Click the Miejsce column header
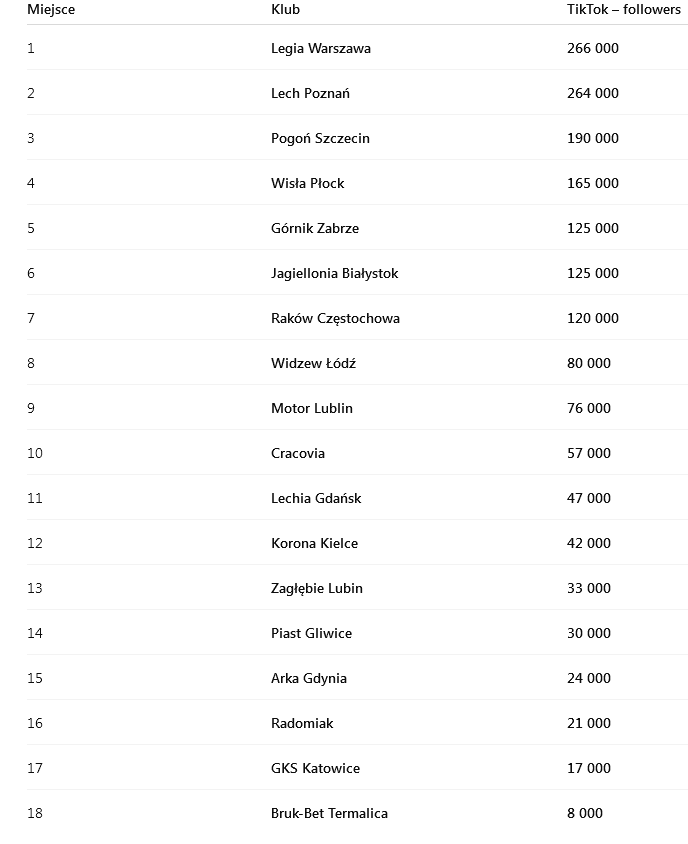 pos(51,9)
